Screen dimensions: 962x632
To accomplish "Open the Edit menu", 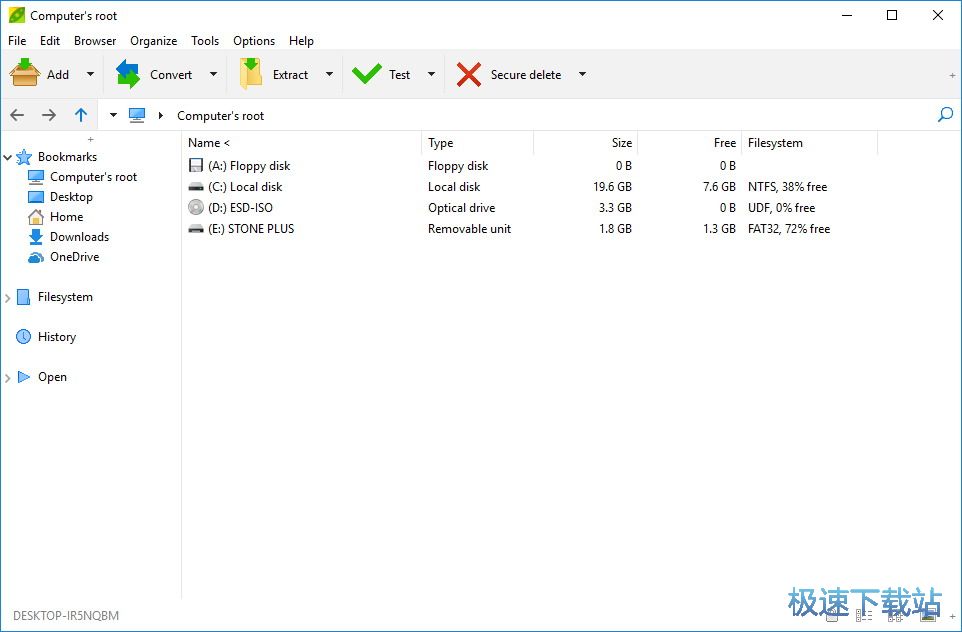I will click(x=50, y=40).
